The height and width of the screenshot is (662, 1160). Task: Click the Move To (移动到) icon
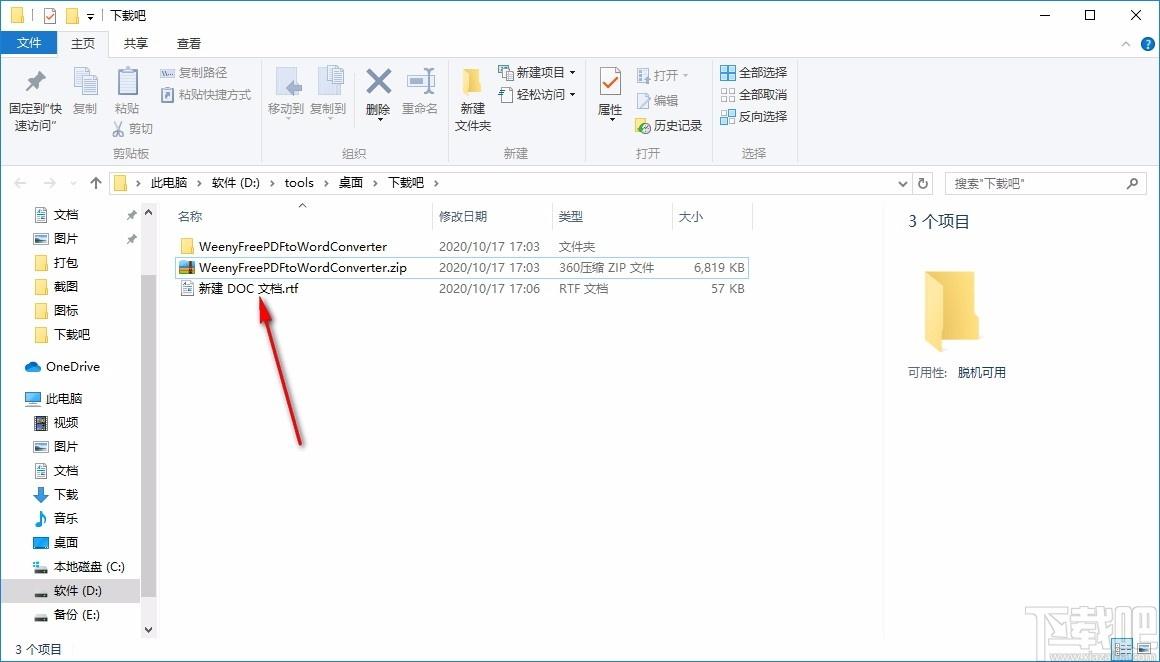point(288,81)
